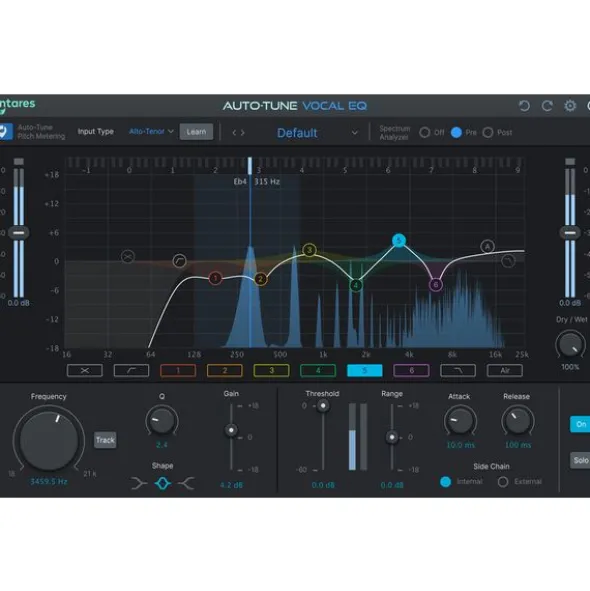Select EQ band node 5 on graph
The width and height of the screenshot is (590, 591).
click(x=399, y=240)
